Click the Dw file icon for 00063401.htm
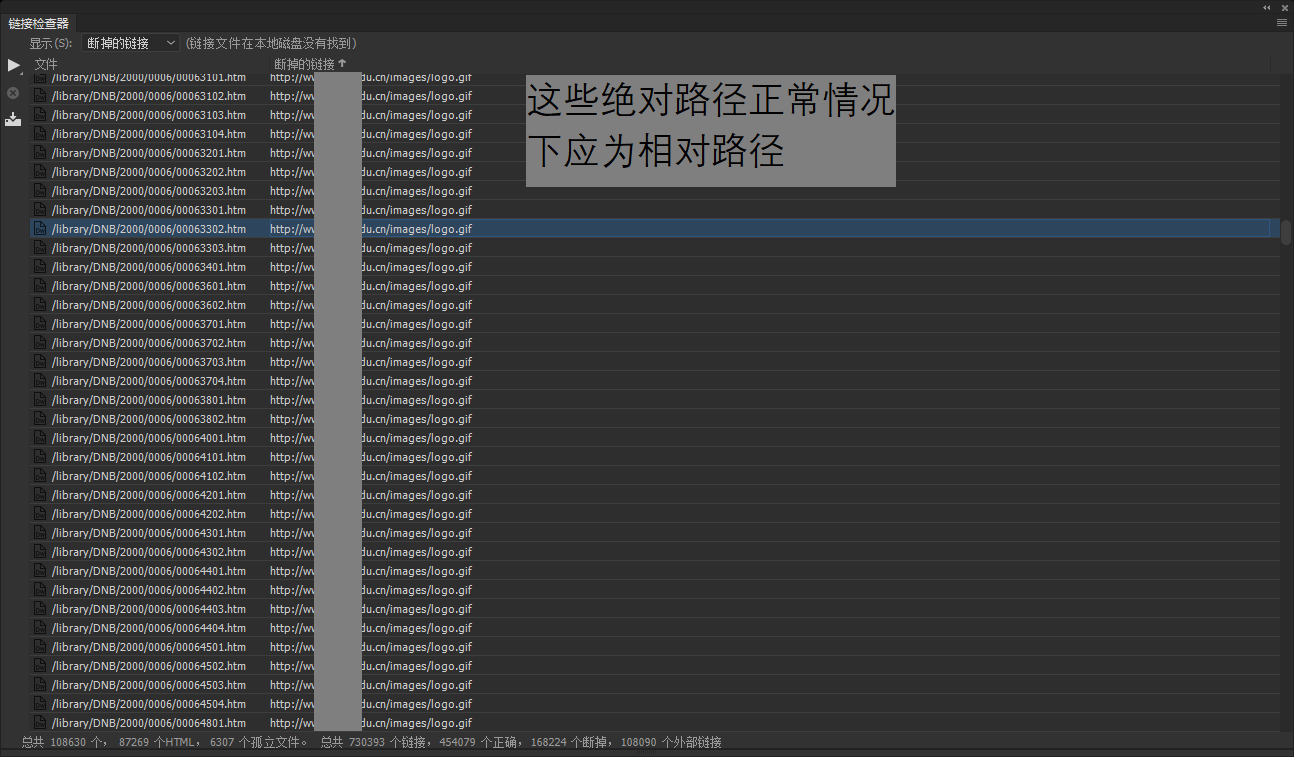The width and height of the screenshot is (1294, 757). [x=40, y=267]
